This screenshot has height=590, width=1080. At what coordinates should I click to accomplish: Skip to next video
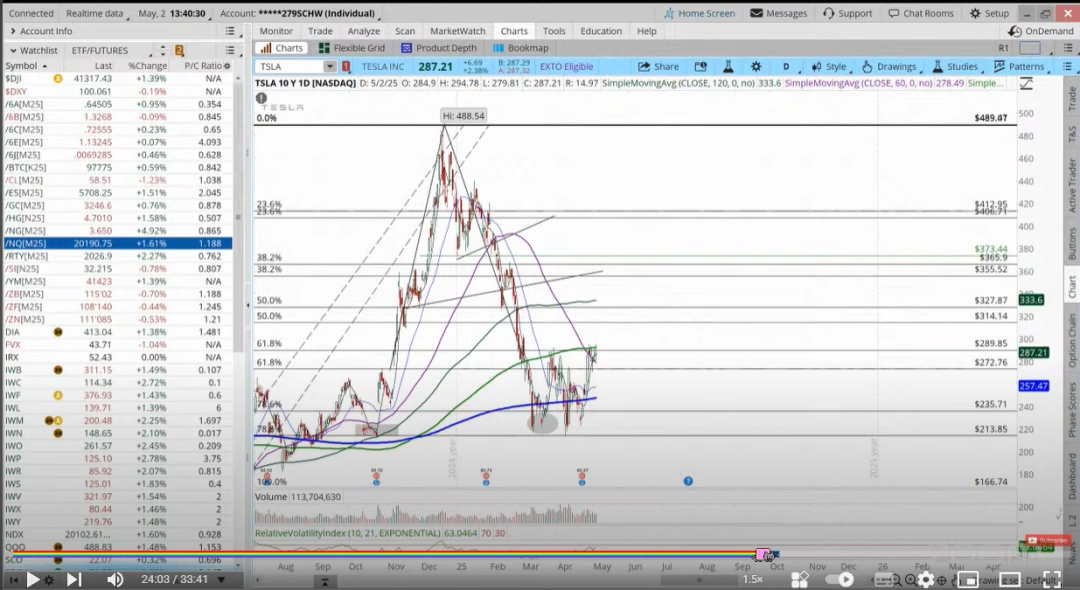74,580
